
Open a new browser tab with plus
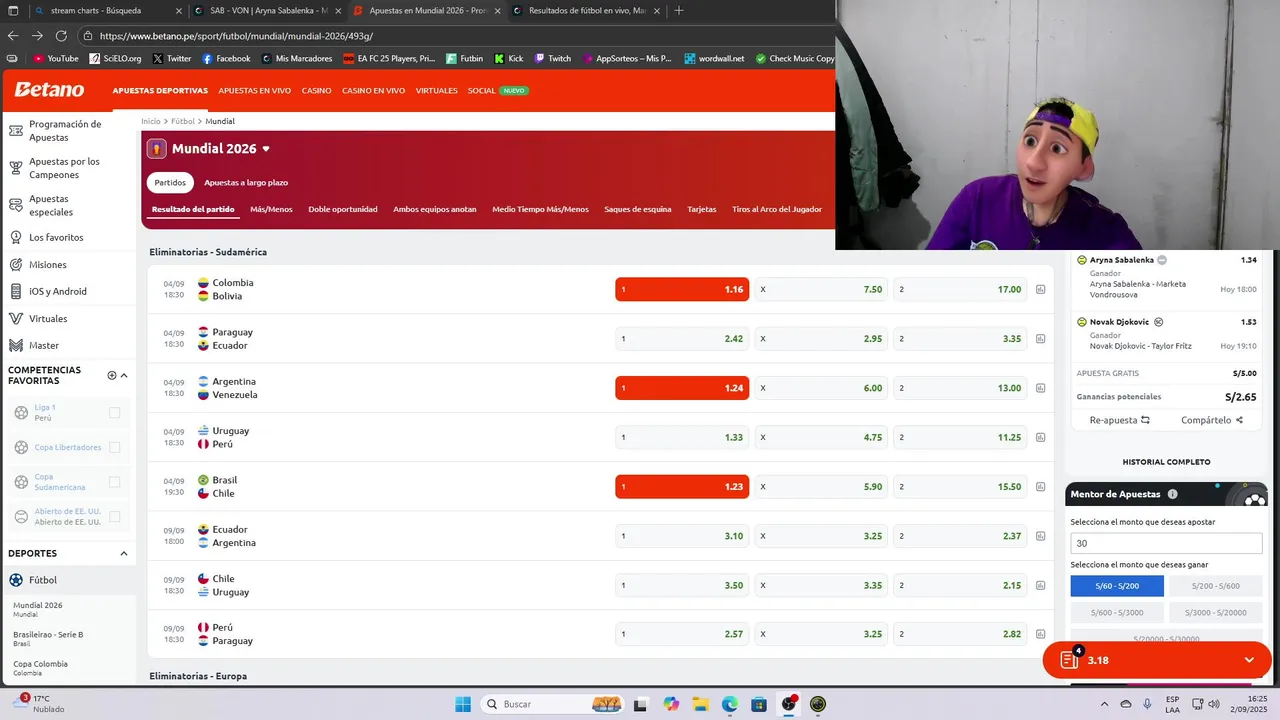coord(679,10)
